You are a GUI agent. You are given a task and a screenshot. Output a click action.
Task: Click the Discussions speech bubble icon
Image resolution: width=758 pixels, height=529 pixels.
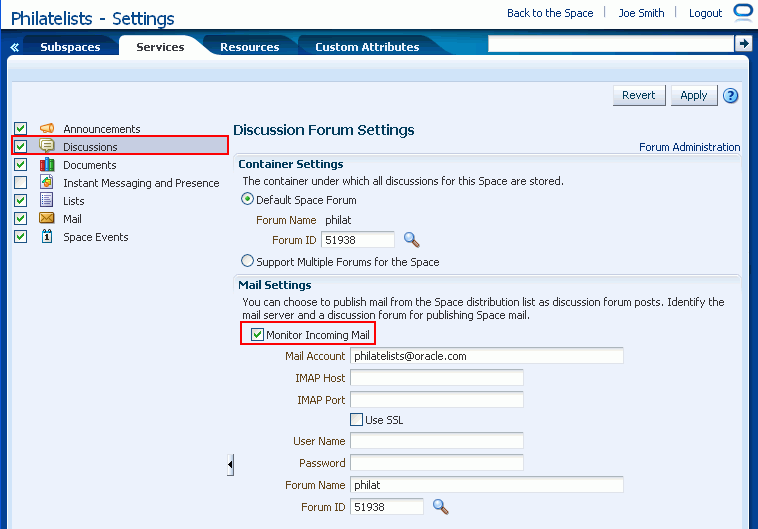(x=47, y=146)
